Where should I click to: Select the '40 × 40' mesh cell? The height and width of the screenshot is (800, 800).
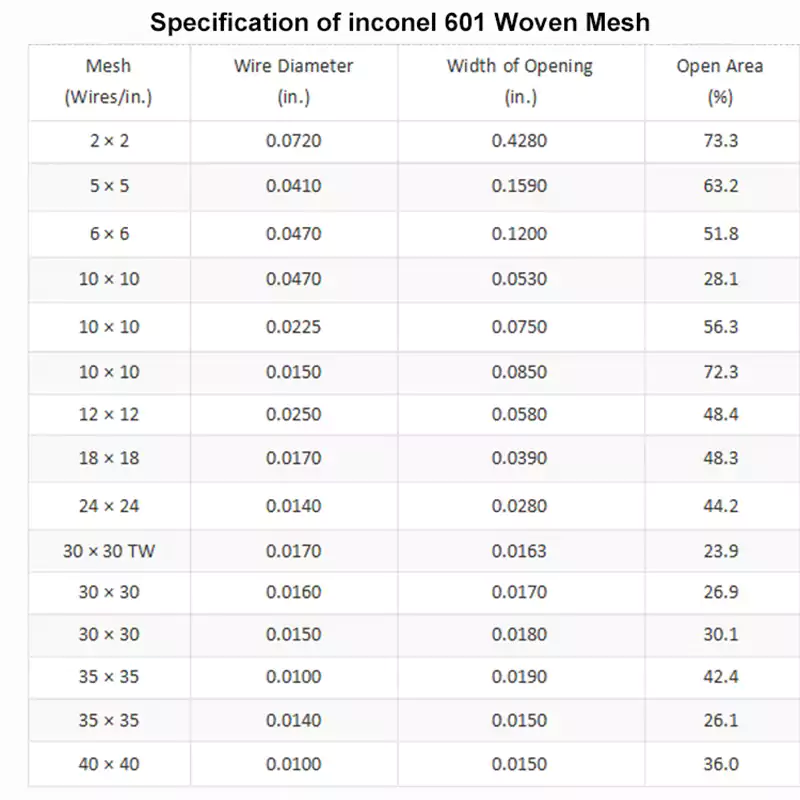point(109,764)
